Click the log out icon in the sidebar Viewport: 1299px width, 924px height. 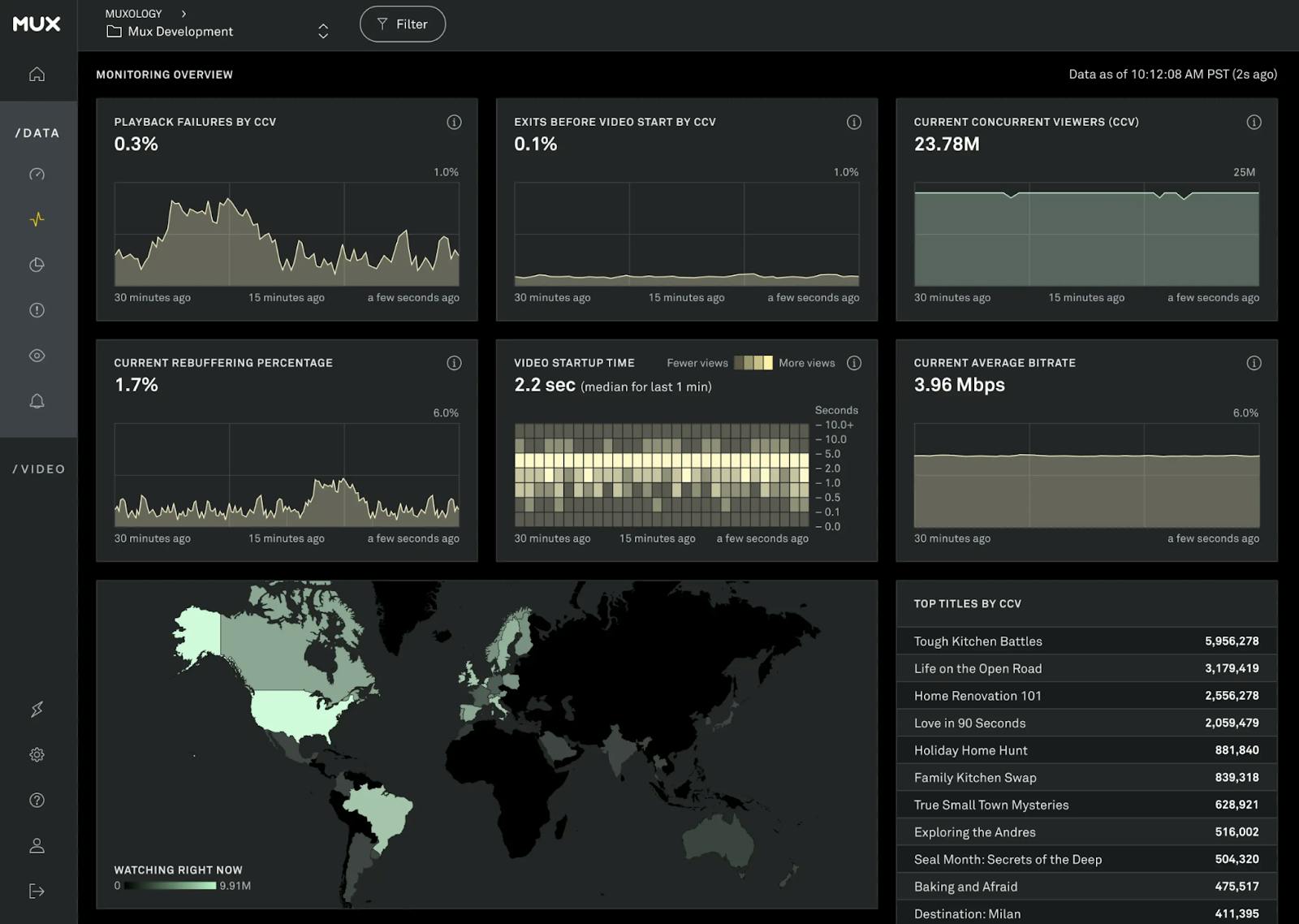(37, 892)
